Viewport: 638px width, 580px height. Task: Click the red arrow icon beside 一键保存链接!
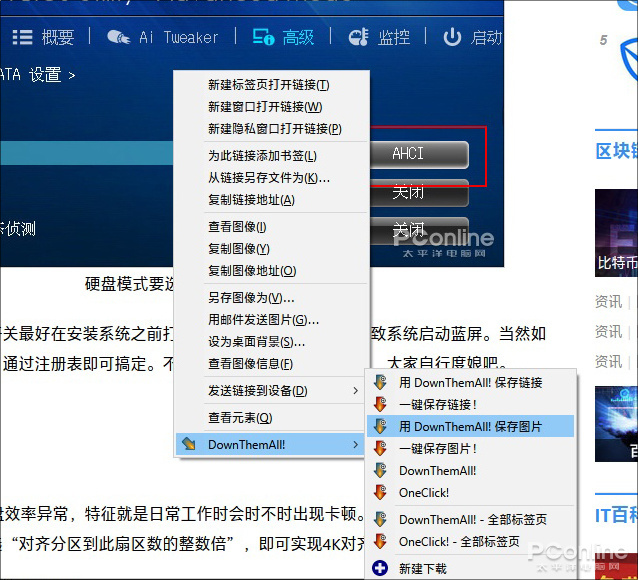(x=380, y=405)
